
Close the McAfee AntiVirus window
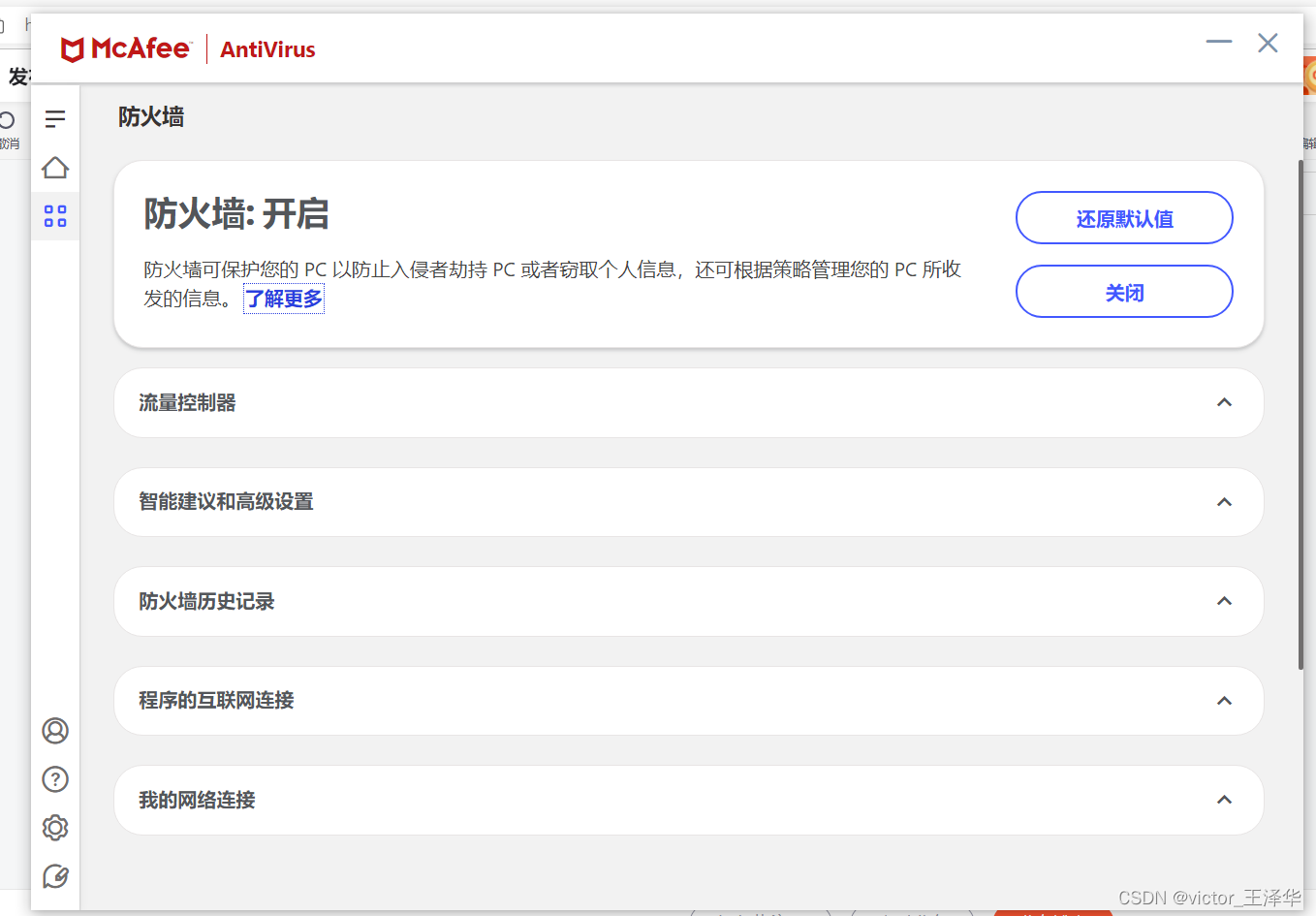pyautogui.click(x=1268, y=43)
